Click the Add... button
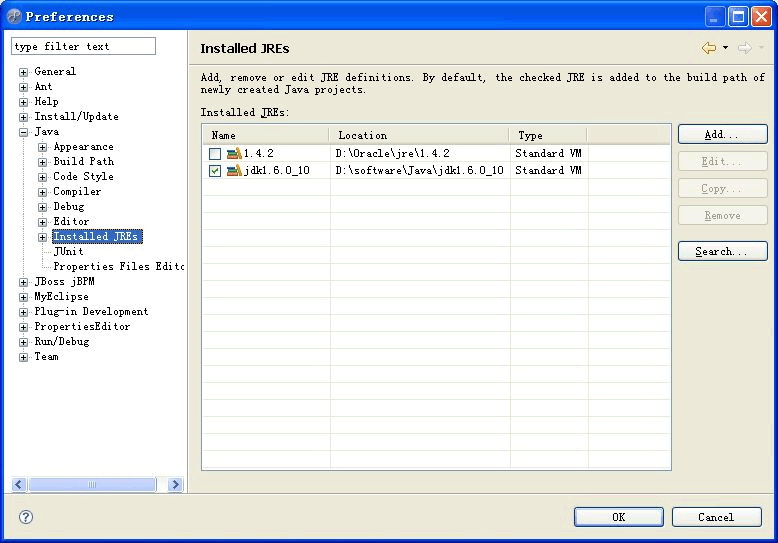 (x=722, y=134)
